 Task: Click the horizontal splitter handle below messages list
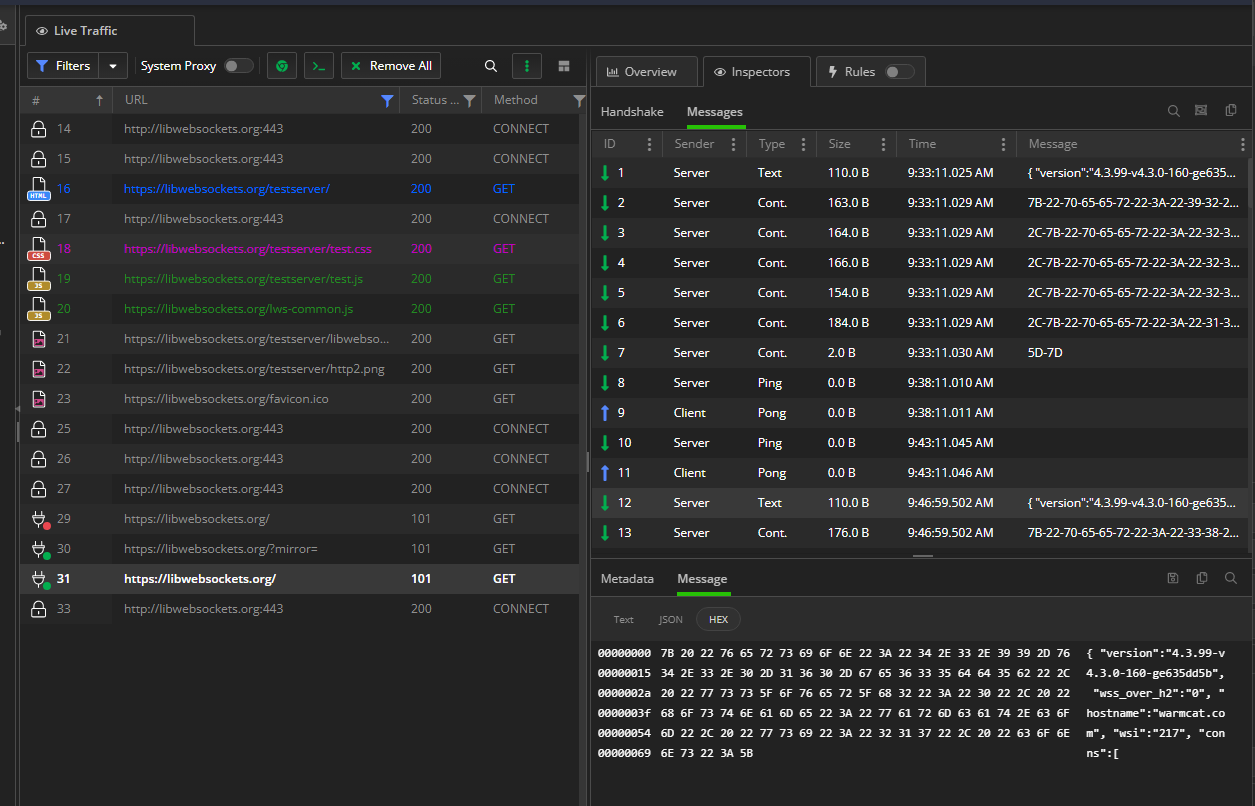coord(922,556)
